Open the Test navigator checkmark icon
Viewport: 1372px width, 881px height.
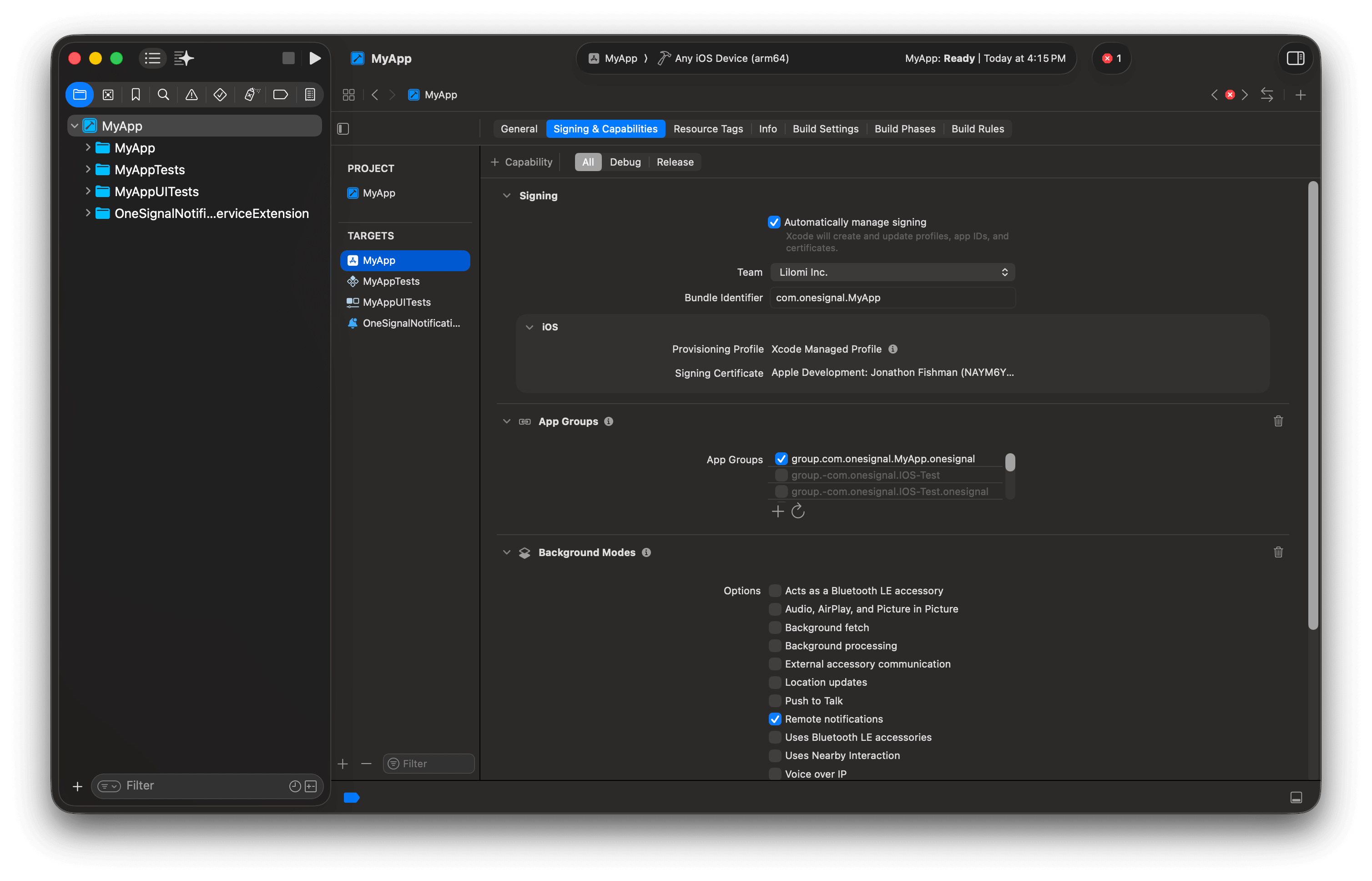(220, 94)
